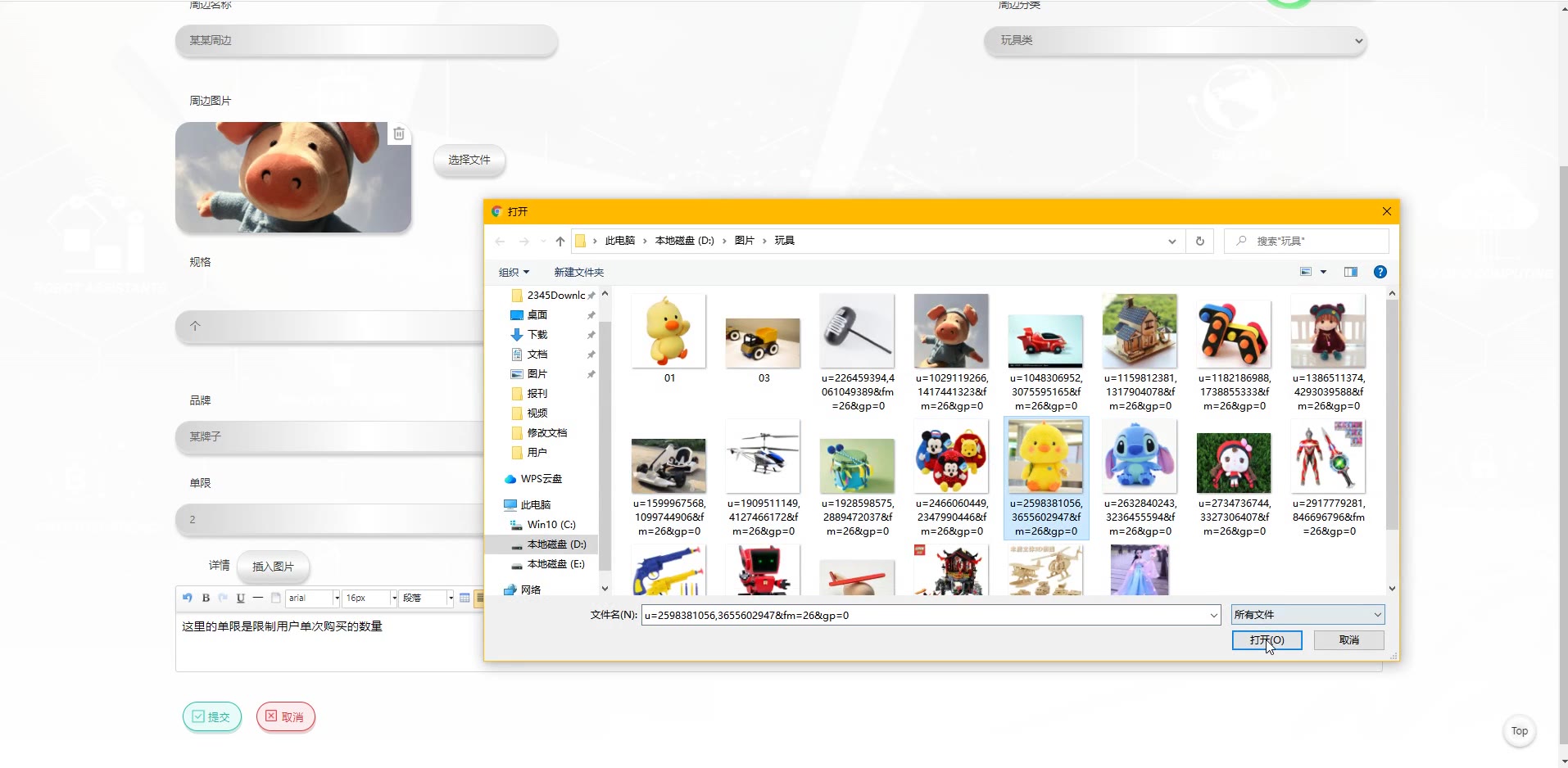This screenshot has height=768, width=1568.
Task: Expand the 组织 menu in the dialog
Action: (x=514, y=272)
